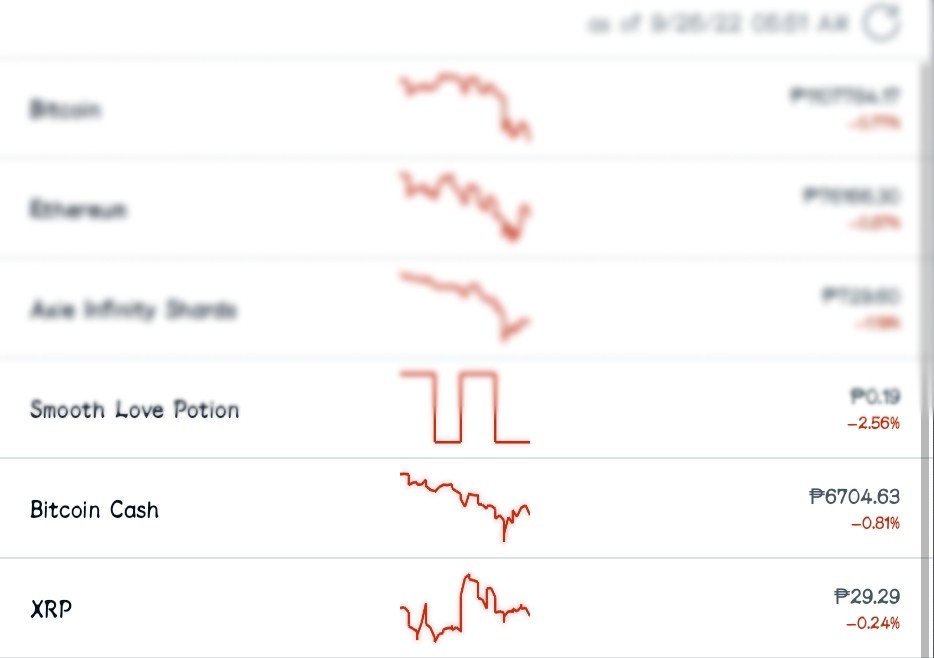Open the Smooth Love Potion square-wave chart

click(465, 407)
